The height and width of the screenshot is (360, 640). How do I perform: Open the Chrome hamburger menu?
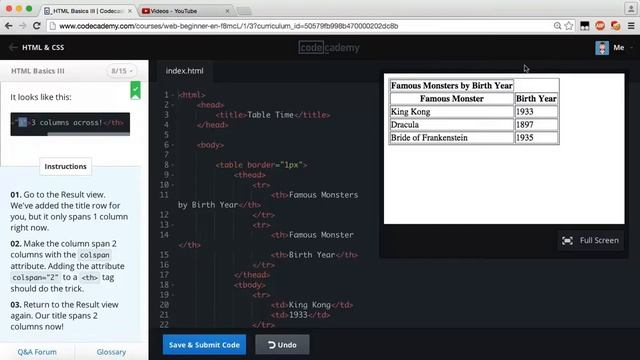[x=631, y=26]
